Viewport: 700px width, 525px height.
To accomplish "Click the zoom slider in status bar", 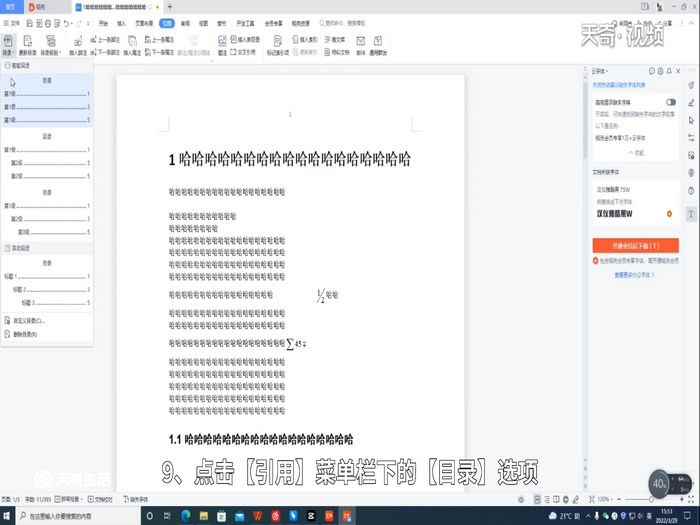I will [640, 498].
